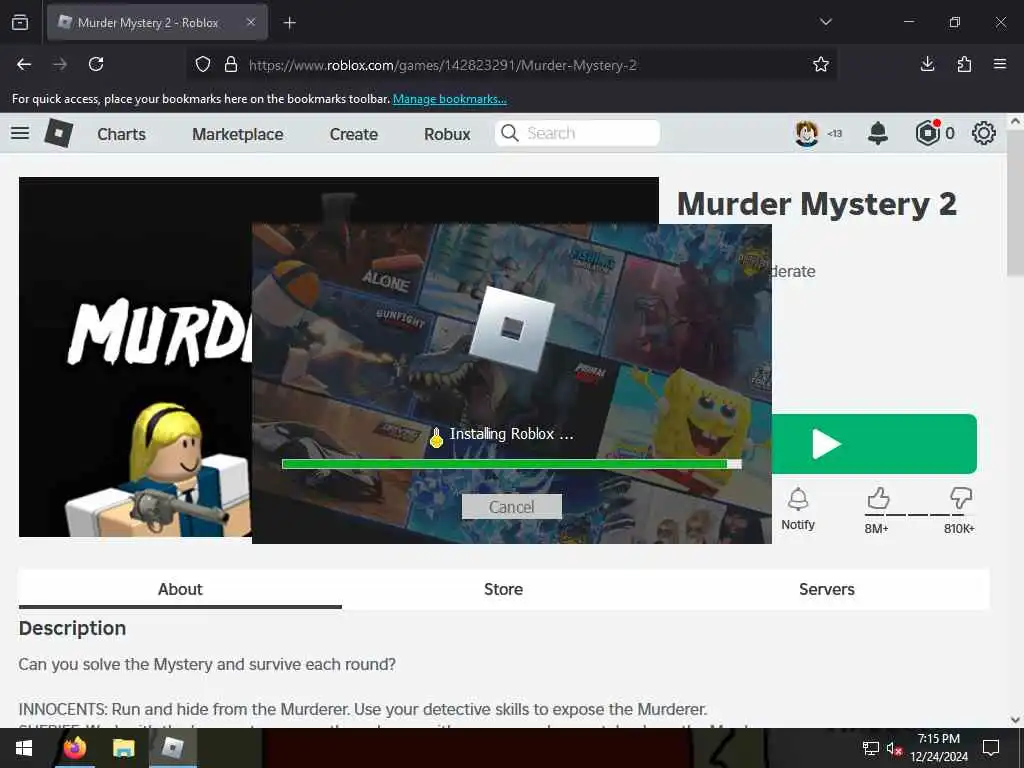Dislike the game with thumbs down
Image resolution: width=1024 pixels, height=768 pixels.
coord(961,499)
